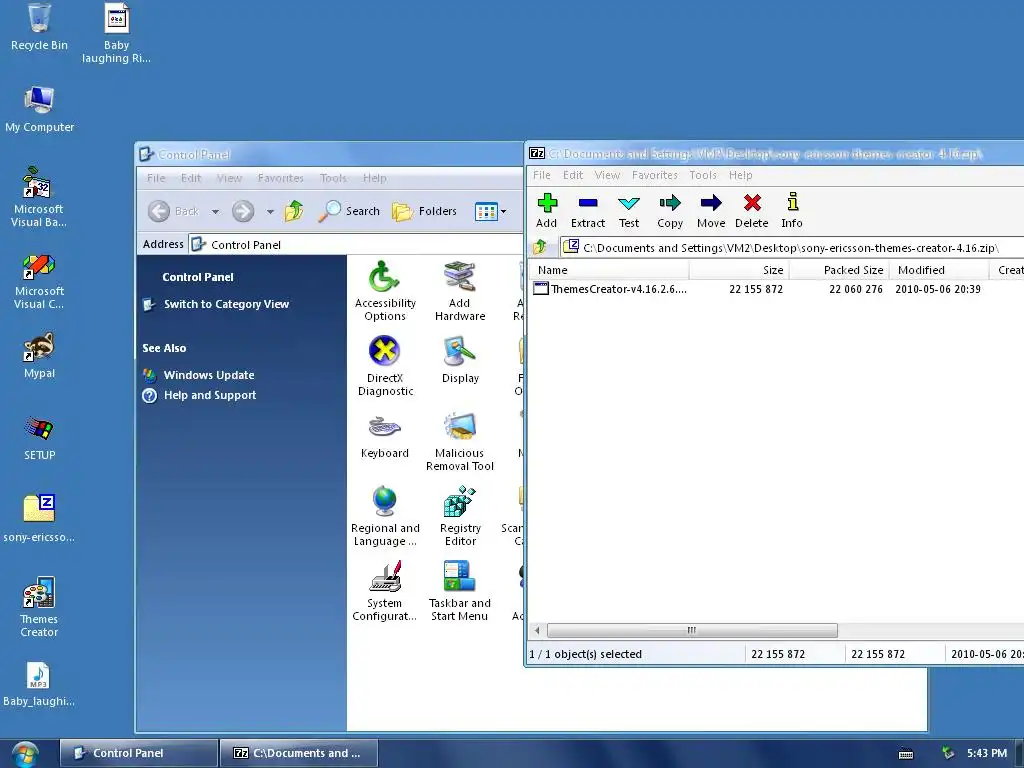Image resolution: width=1024 pixels, height=768 pixels.
Task: Click the Add button in 7-Zip toolbar
Action: pyautogui.click(x=547, y=210)
